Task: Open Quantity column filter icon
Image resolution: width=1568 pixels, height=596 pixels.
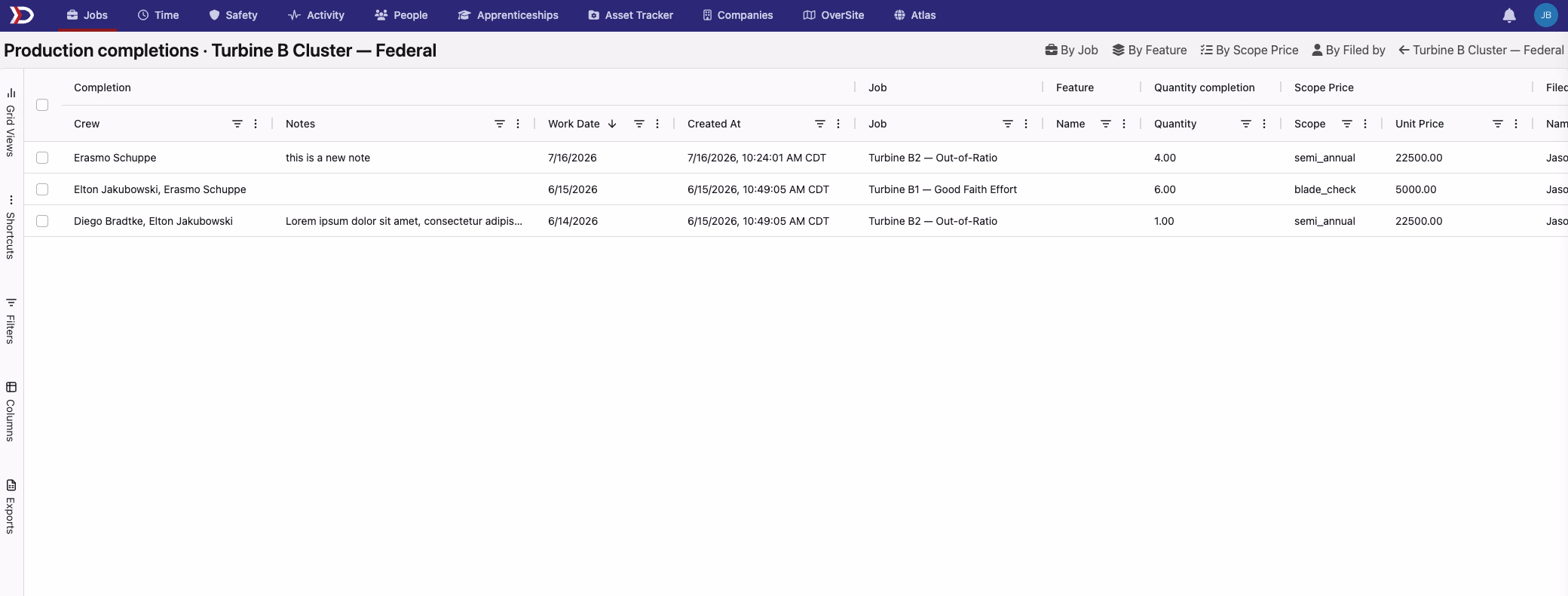Action: 1246,124
